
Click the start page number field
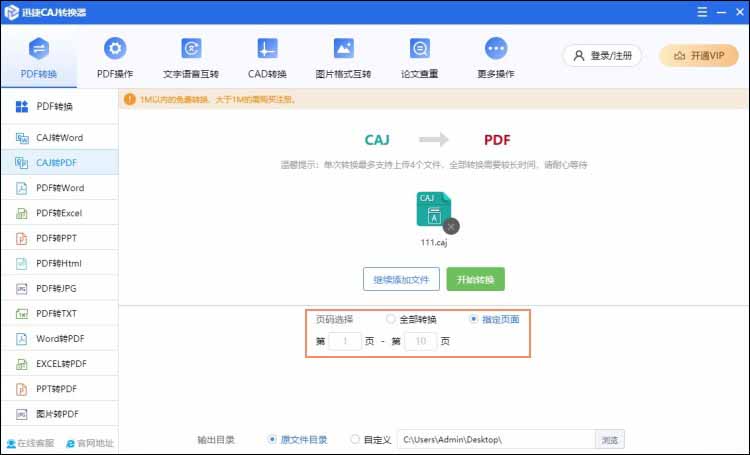[x=345, y=341]
